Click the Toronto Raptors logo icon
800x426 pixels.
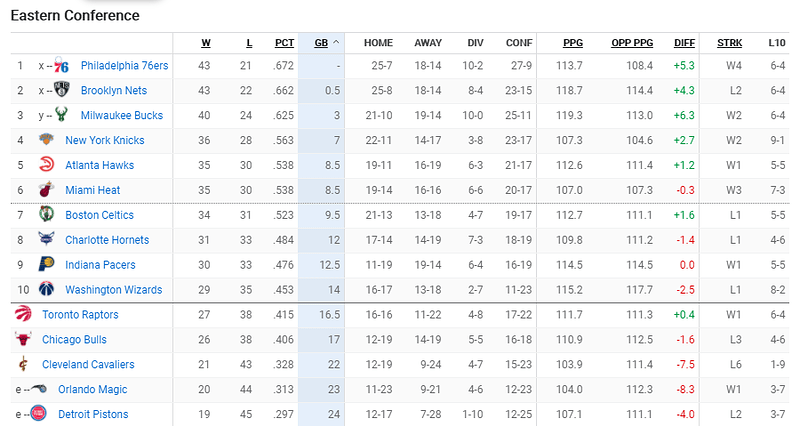23,314
